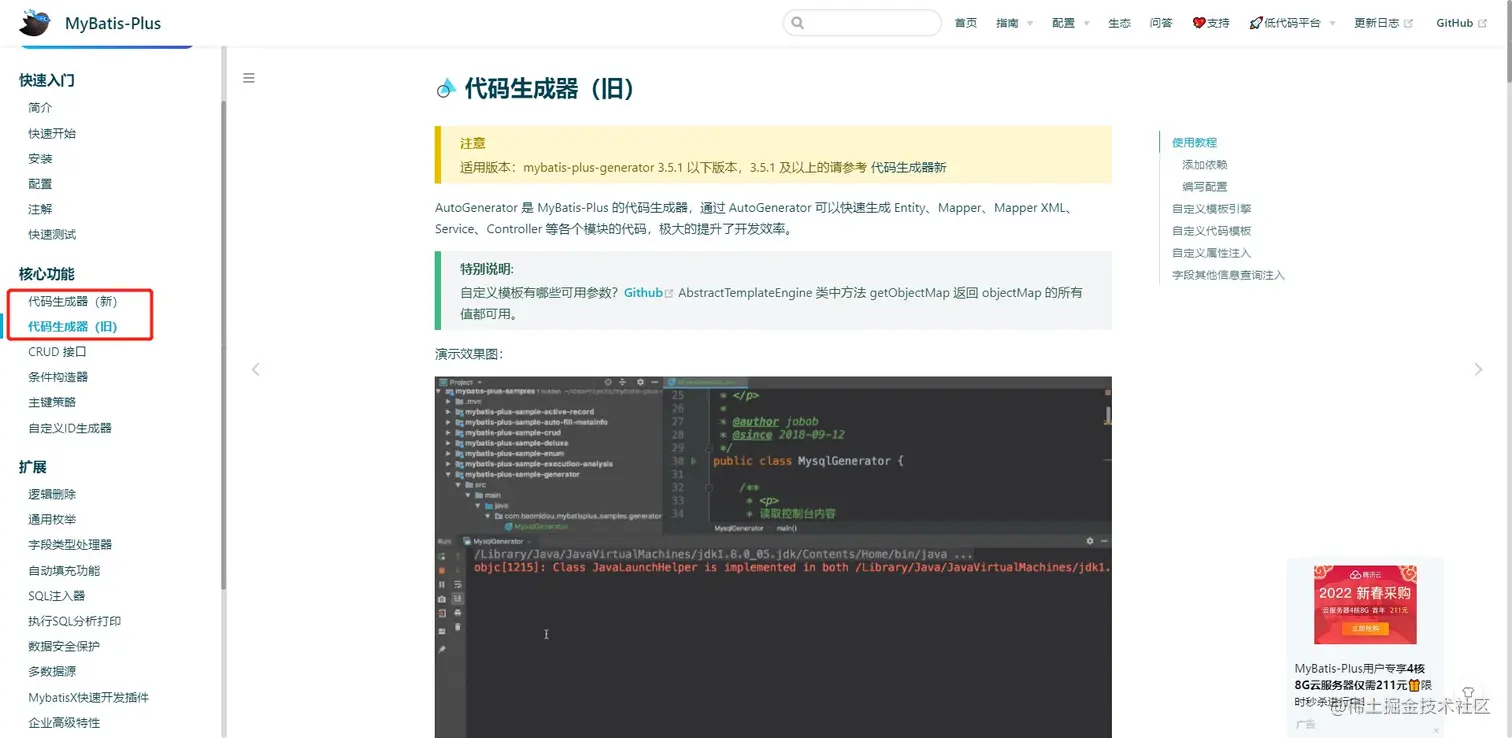Open 通用枚举 sidebar page
This screenshot has width=1512, height=738.
(x=52, y=520)
